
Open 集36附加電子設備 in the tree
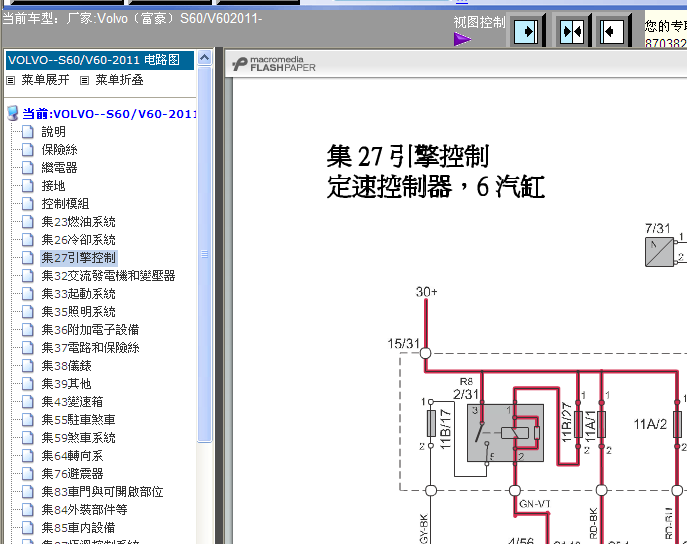(90, 329)
